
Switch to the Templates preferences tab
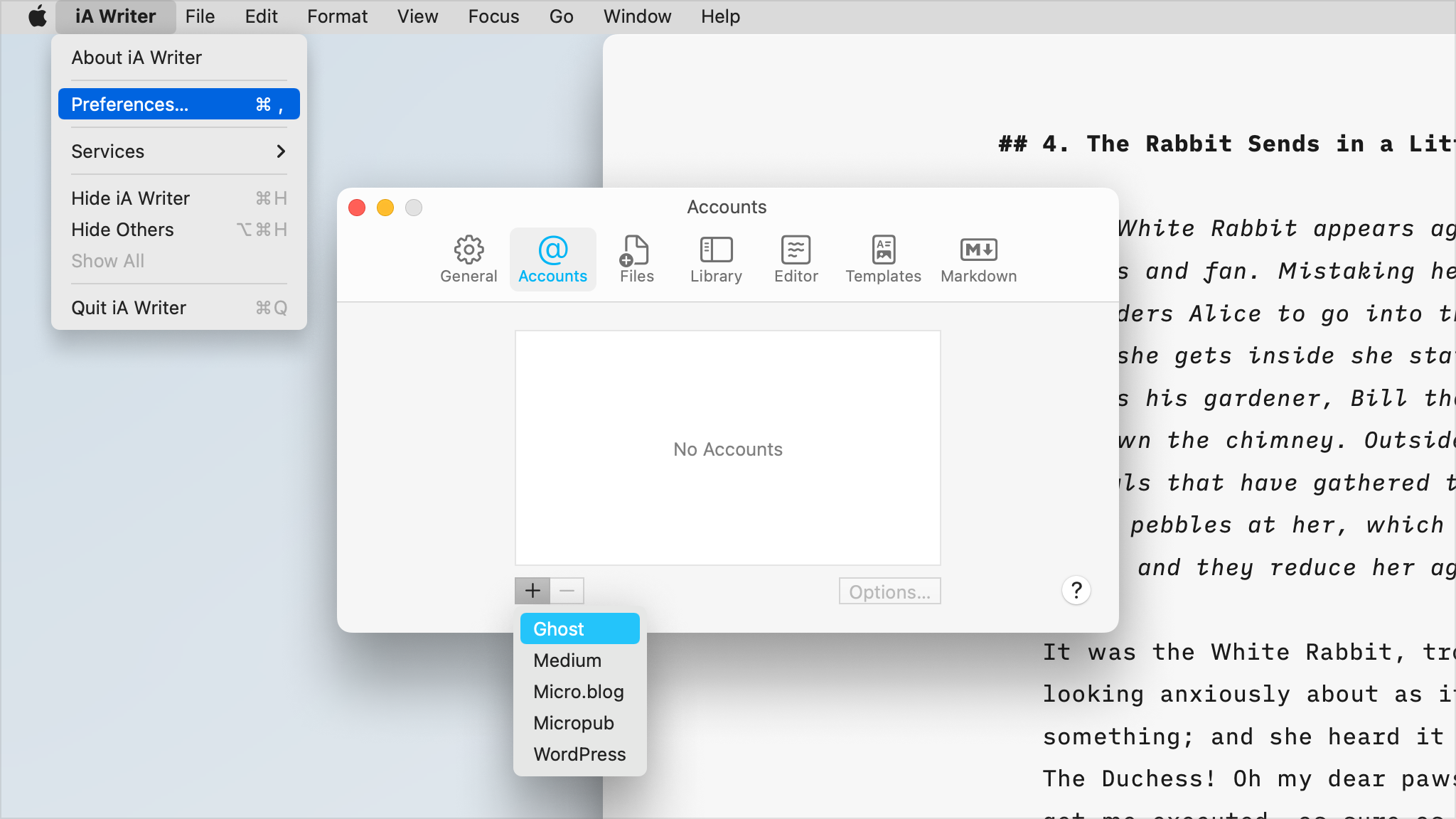click(x=883, y=259)
